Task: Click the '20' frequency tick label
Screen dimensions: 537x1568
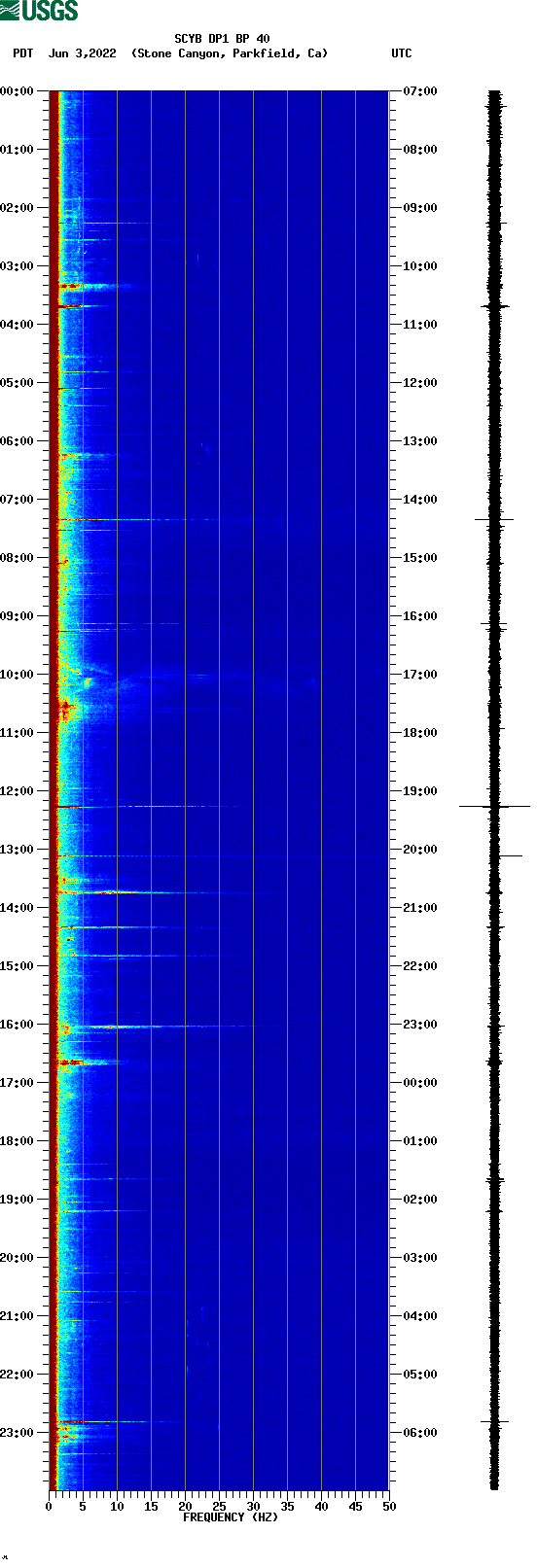Action: pos(185,1507)
